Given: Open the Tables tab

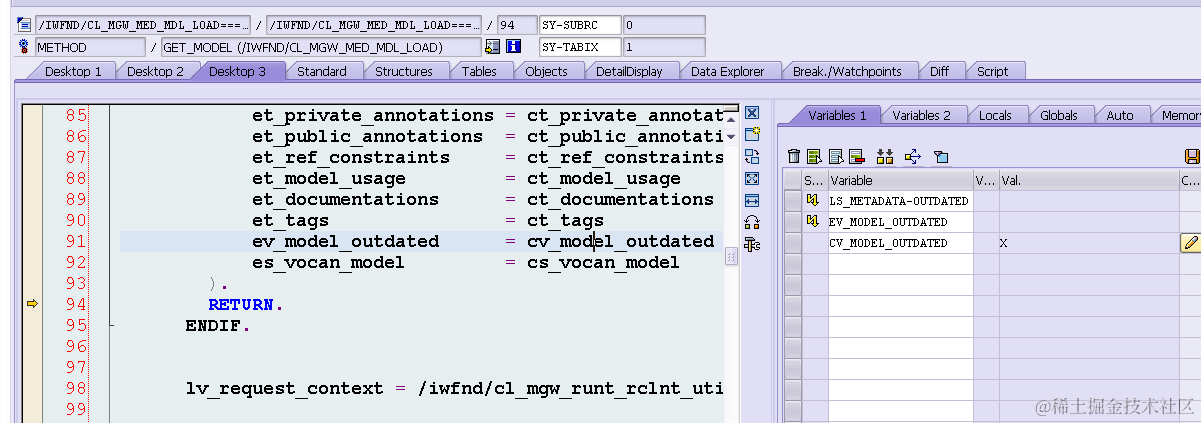Looking at the screenshot, I should tap(479, 71).
